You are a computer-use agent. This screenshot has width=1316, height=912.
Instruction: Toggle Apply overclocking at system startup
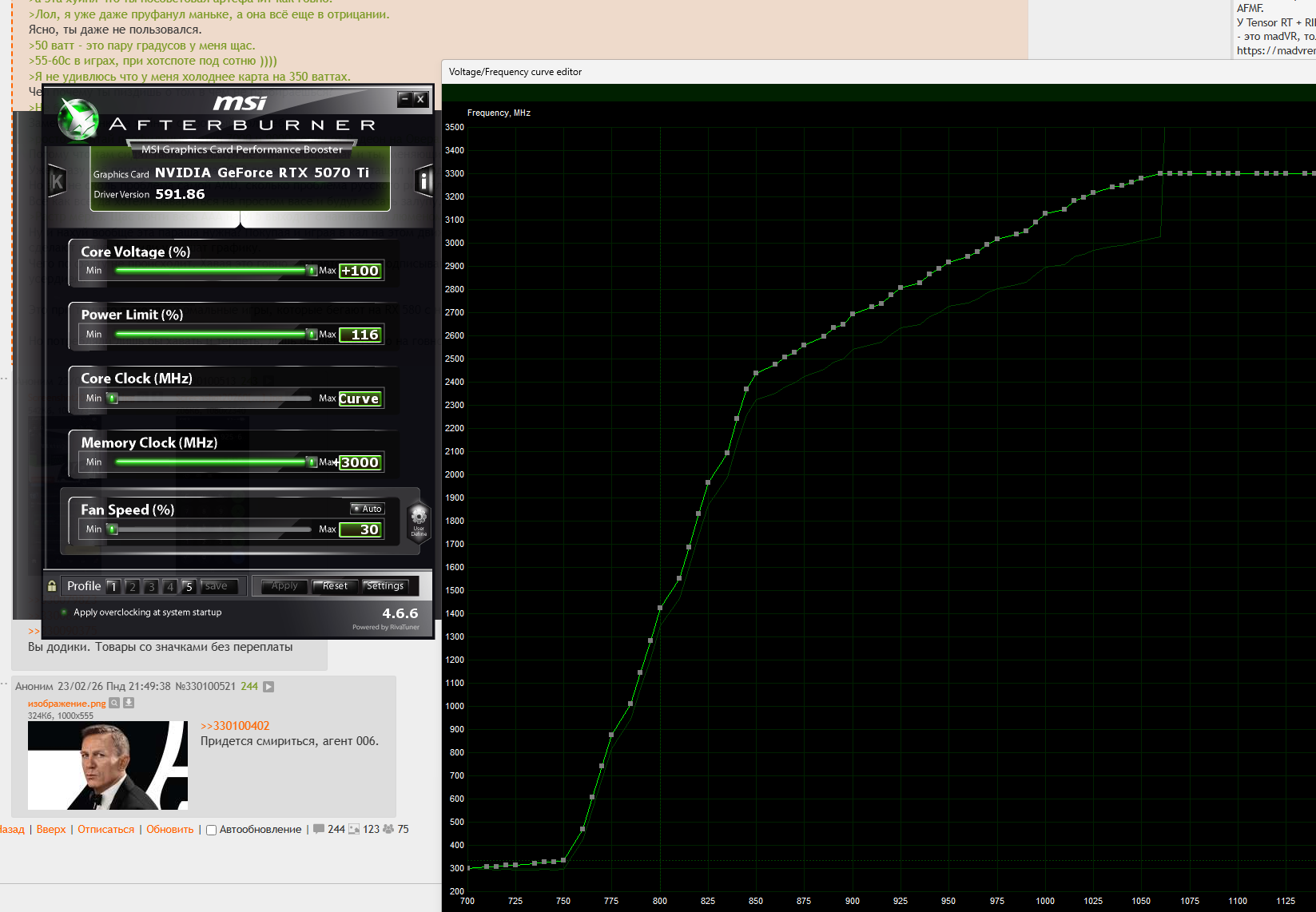point(64,613)
